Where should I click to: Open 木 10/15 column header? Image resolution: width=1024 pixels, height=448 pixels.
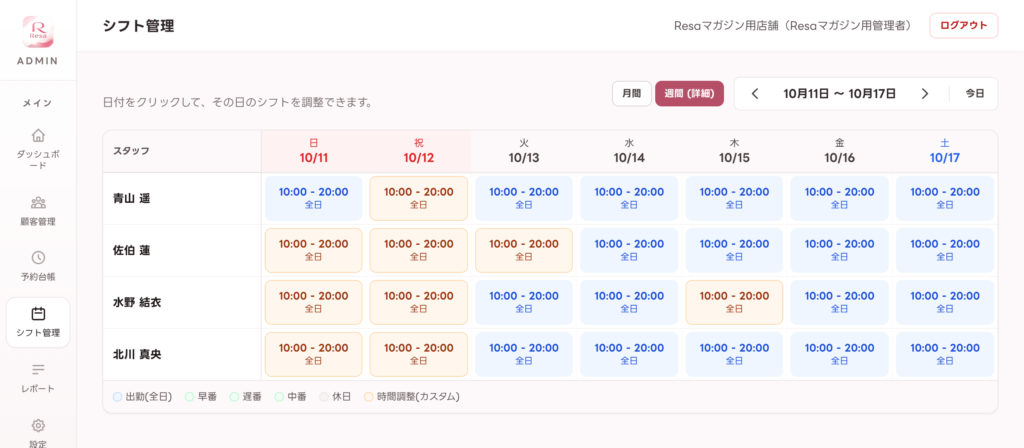[x=734, y=151]
